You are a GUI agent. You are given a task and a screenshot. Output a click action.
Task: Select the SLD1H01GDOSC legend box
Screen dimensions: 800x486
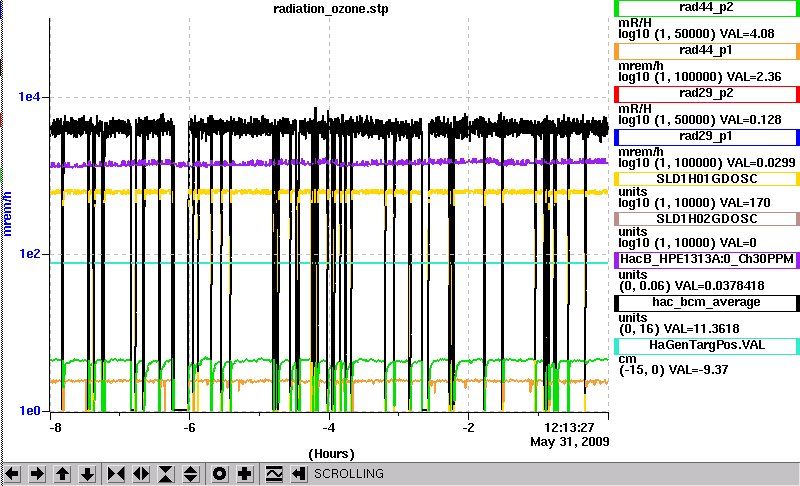tap(707, 179)
